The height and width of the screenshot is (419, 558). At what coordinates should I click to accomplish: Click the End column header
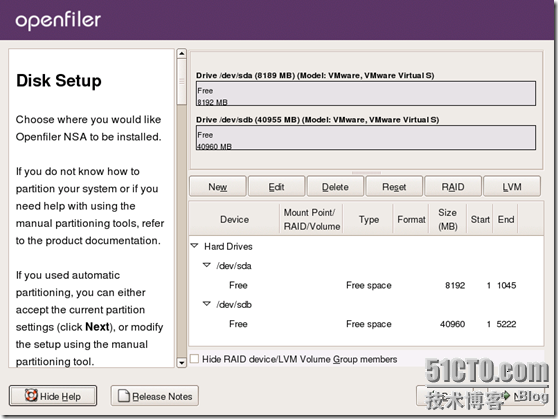(x=506, y=219)
